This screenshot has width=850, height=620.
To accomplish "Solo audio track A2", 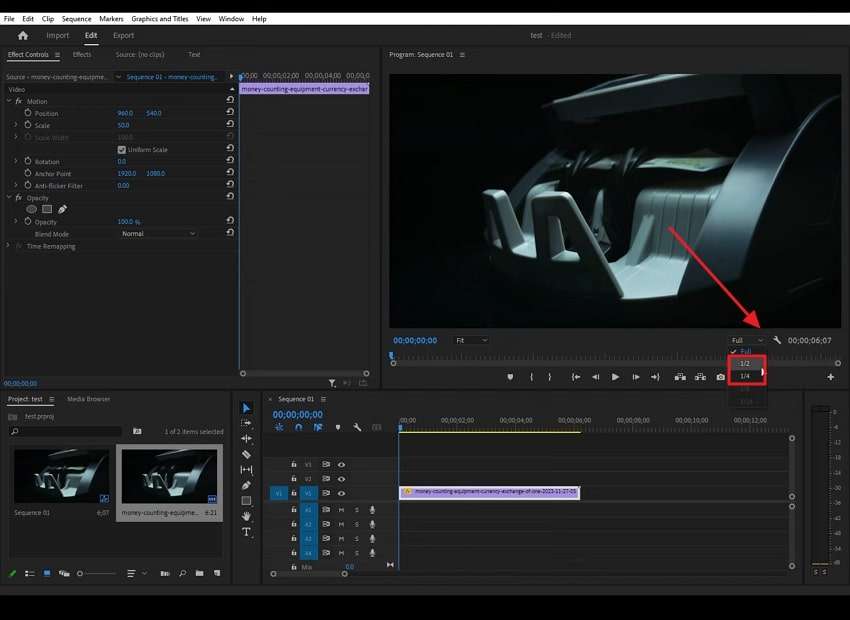I will 357,524.
